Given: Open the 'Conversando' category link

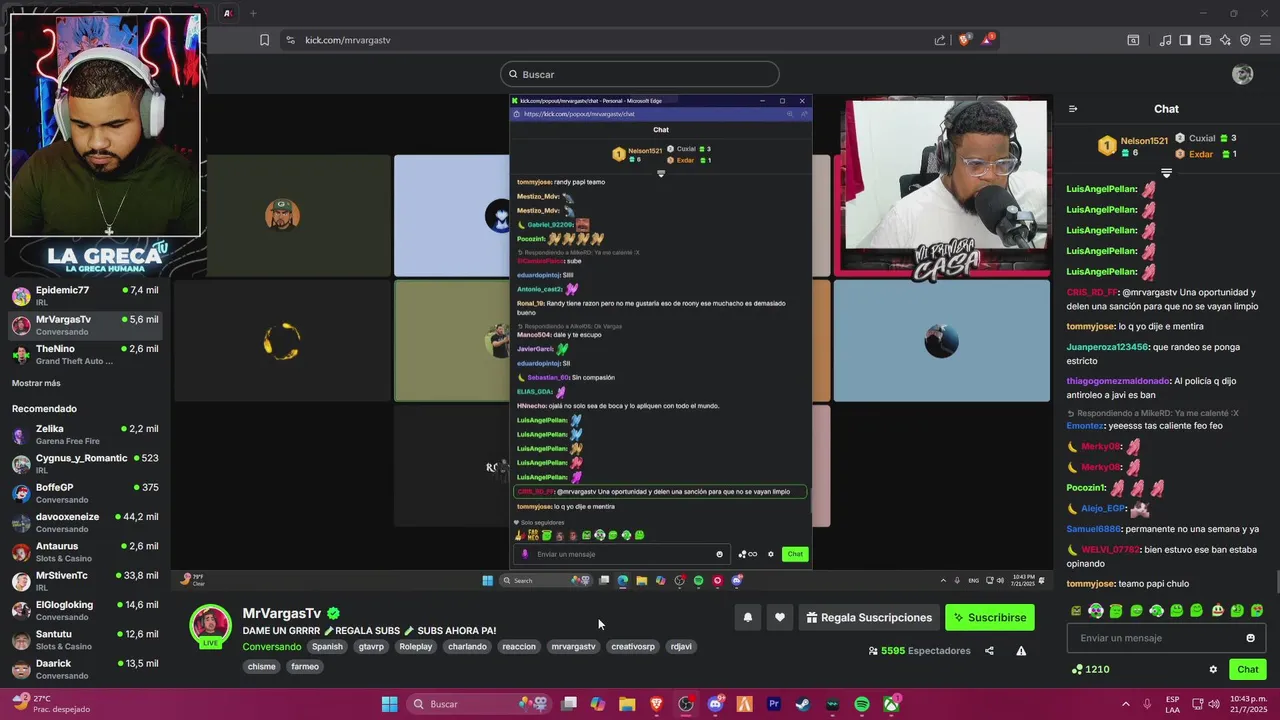Looking at the screenshot, I should pos(272,647).
